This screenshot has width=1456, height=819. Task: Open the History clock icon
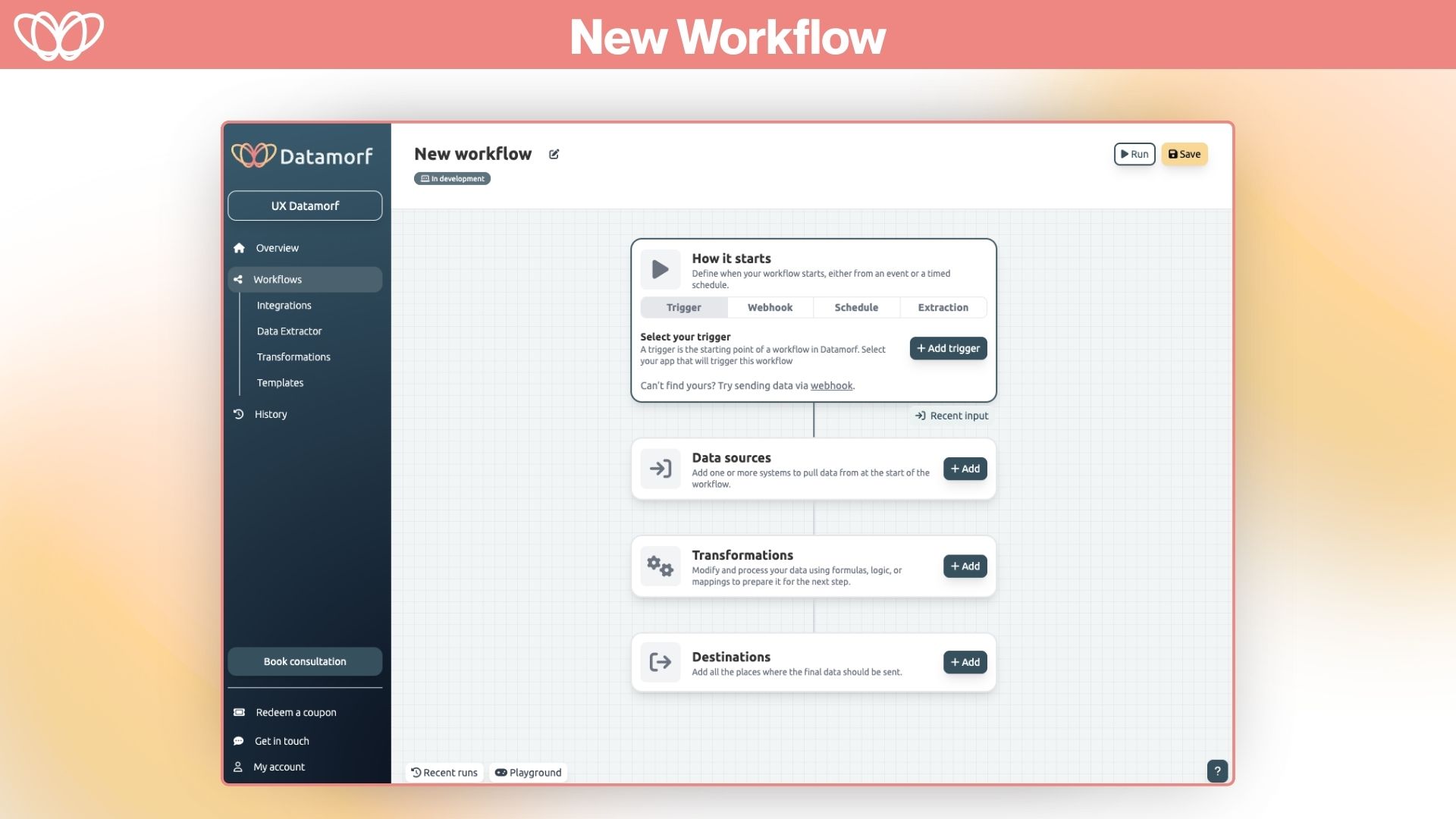[239, 414]
